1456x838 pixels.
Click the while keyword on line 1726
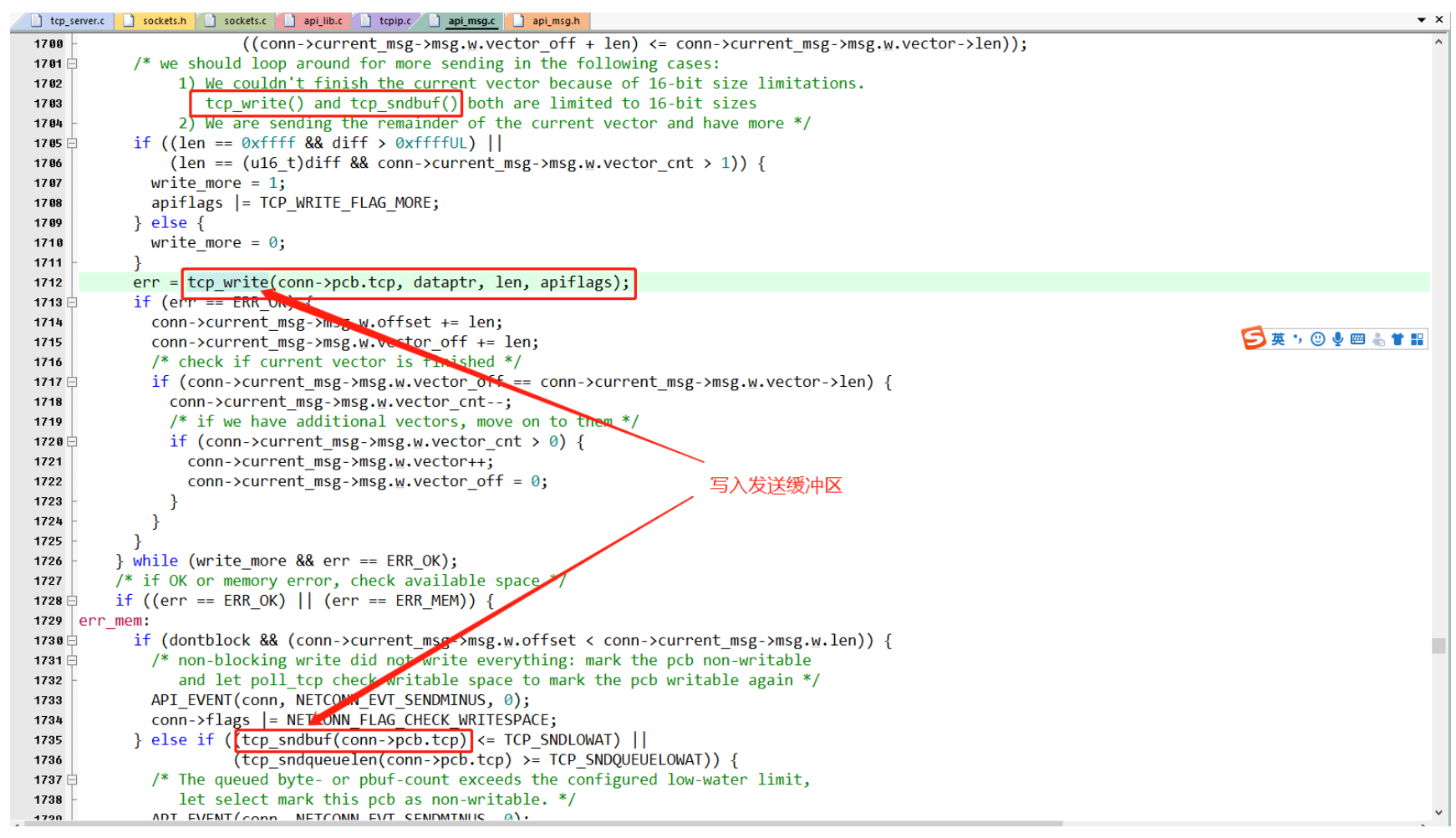(x=155, y=561)
